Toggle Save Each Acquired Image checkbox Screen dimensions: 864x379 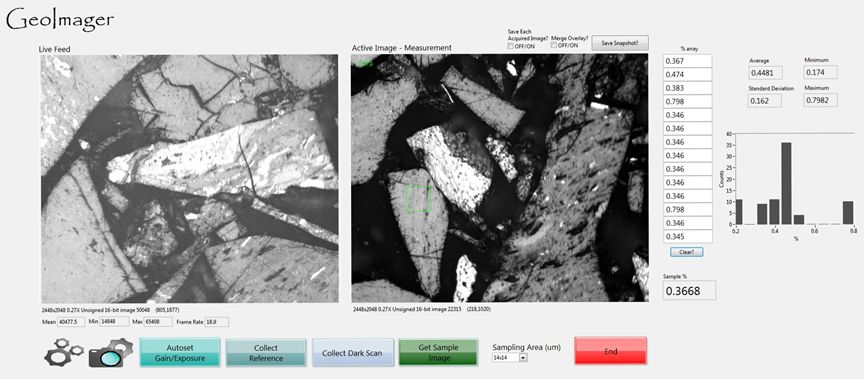[511, 46]
